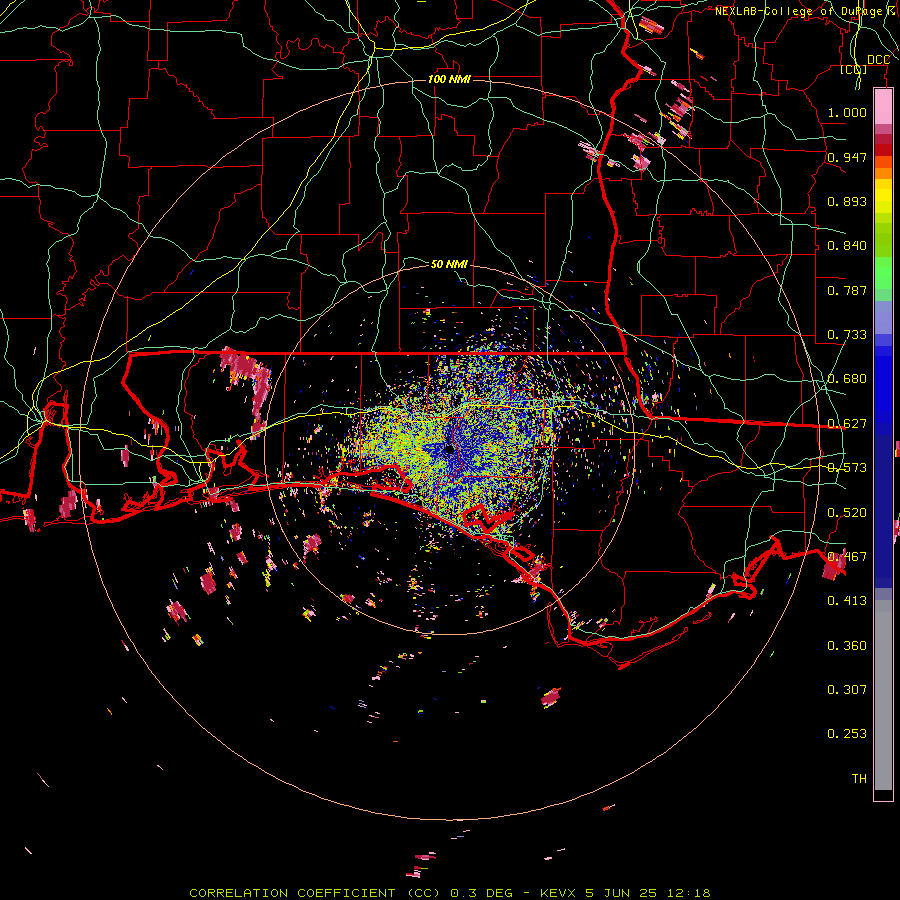
Task: Click the 0.413 color scale value
Action: pos(847,601)
